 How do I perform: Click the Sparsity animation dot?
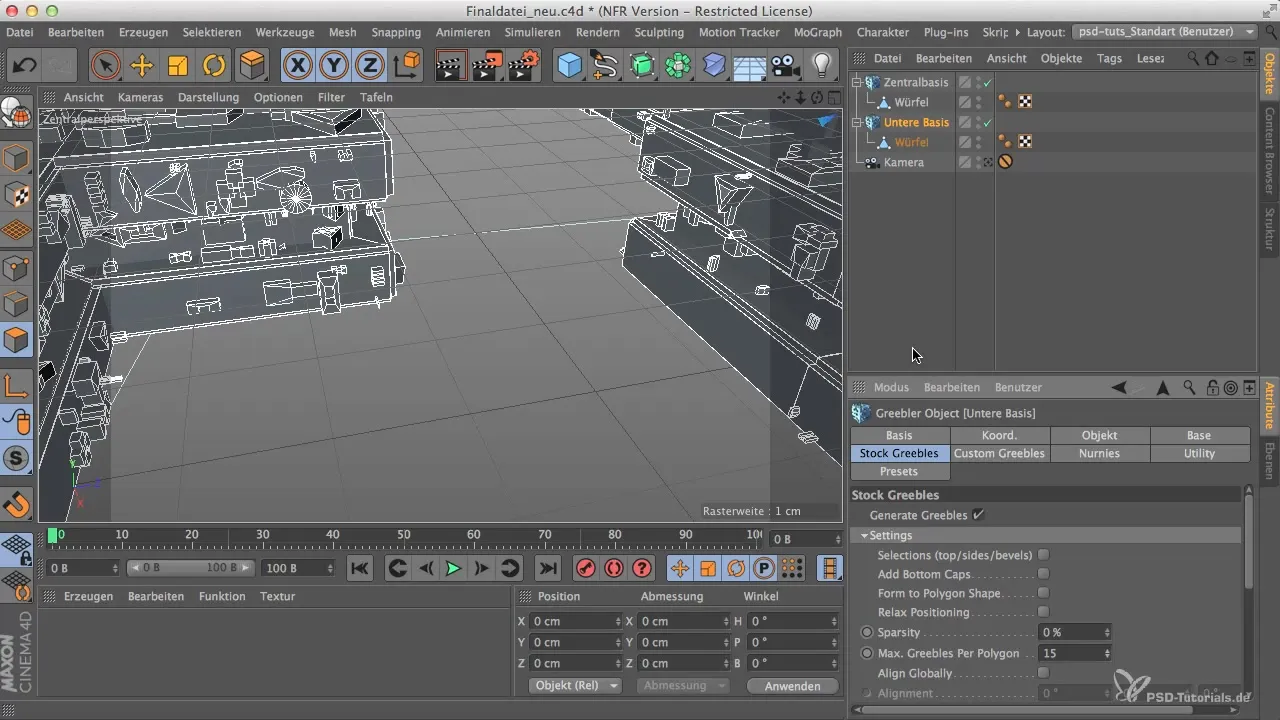(x=867, y=632)
